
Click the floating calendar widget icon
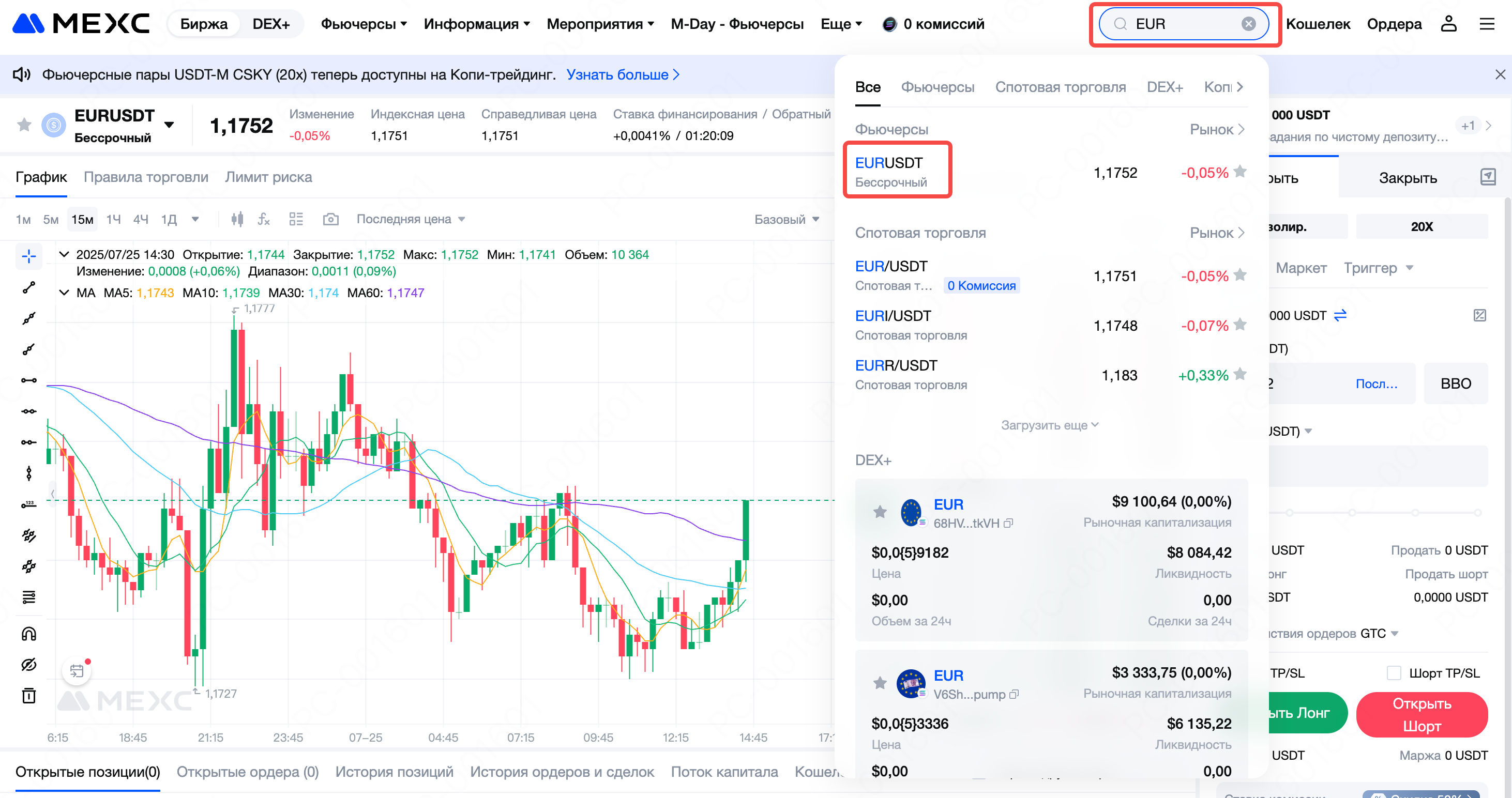click(x=77, y=671)
